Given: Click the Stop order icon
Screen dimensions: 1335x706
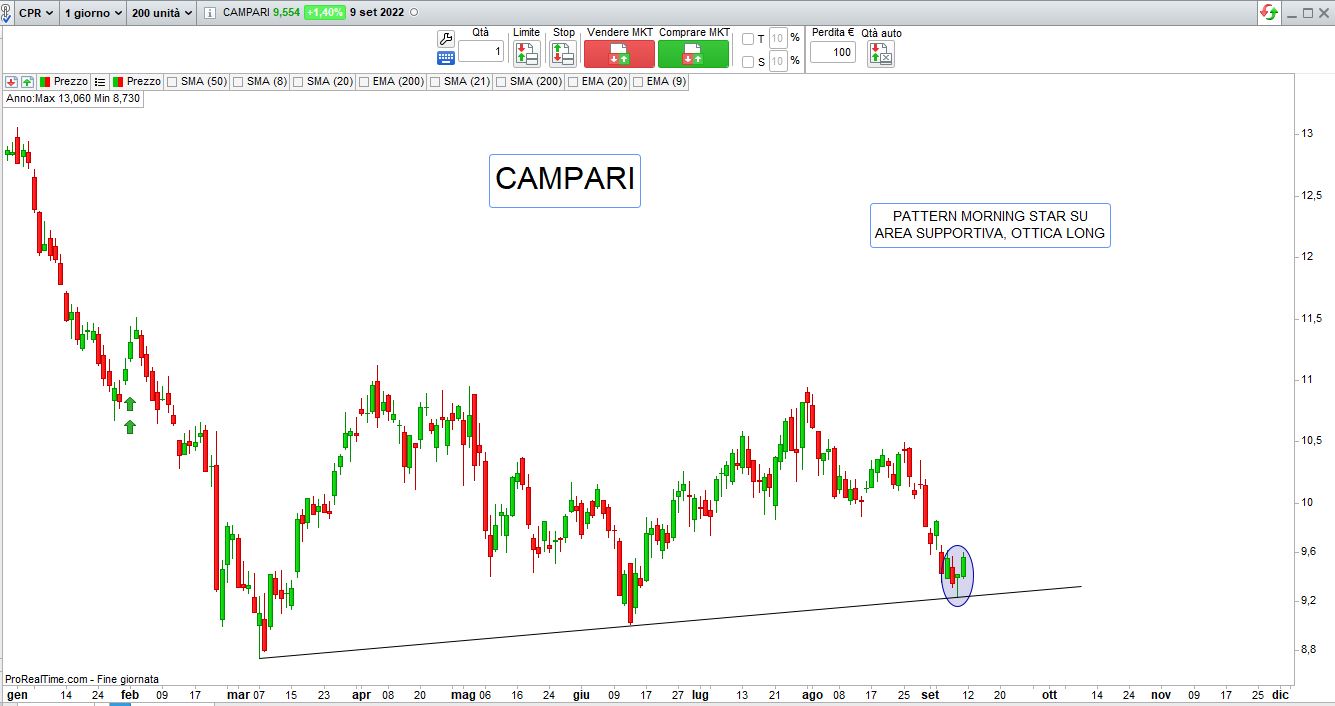Looking at the screenshot, I should 563,54.
